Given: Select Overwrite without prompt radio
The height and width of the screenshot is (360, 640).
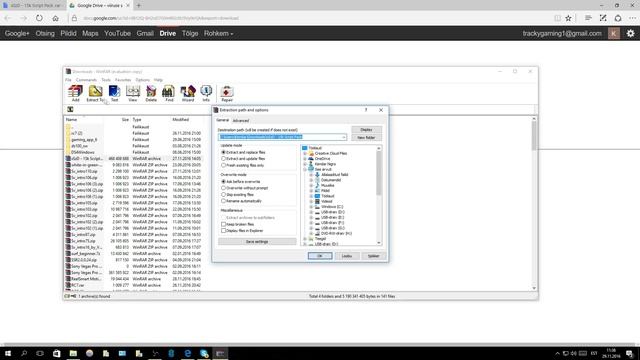Looking at the screenshot, I should [x=223, y=188].
